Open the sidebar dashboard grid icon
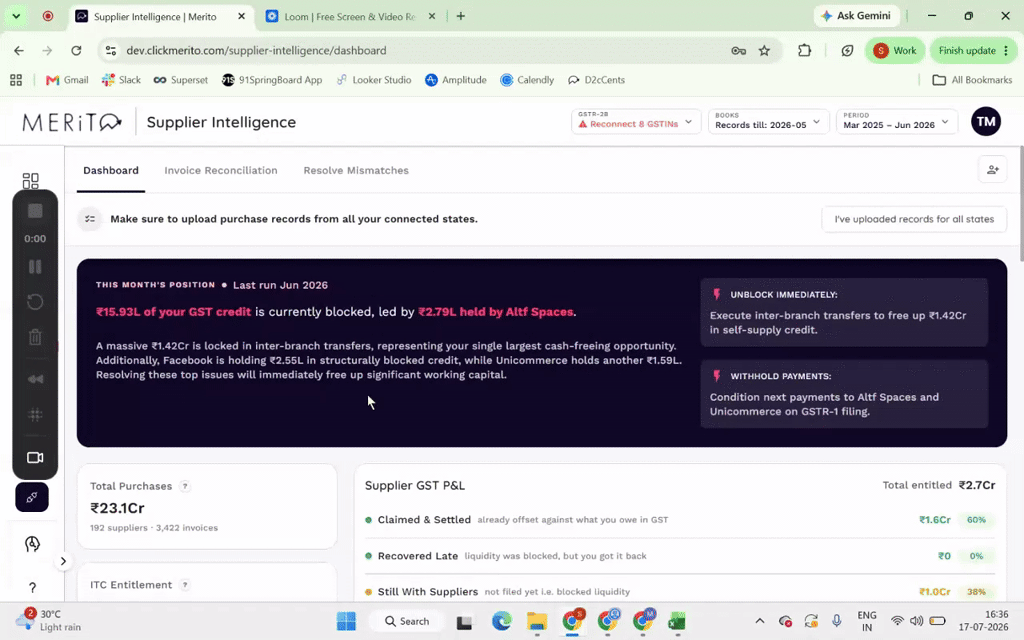Image resolution: width=1024 pixels, height=640 pixels. (31, 180)
